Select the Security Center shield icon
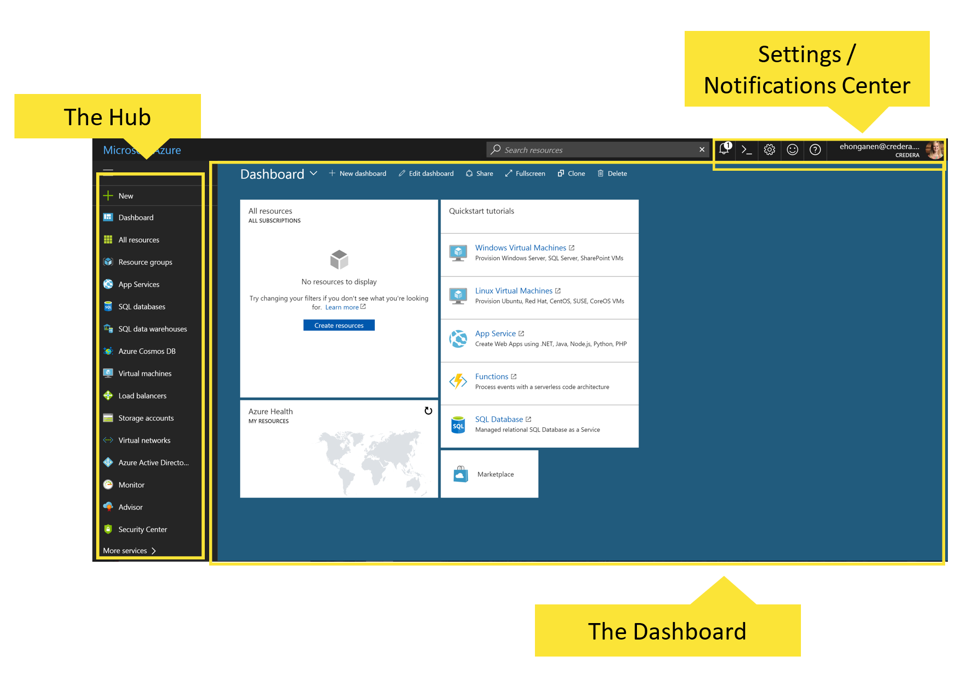The image size is (975, 688). (x=108, y=529)
